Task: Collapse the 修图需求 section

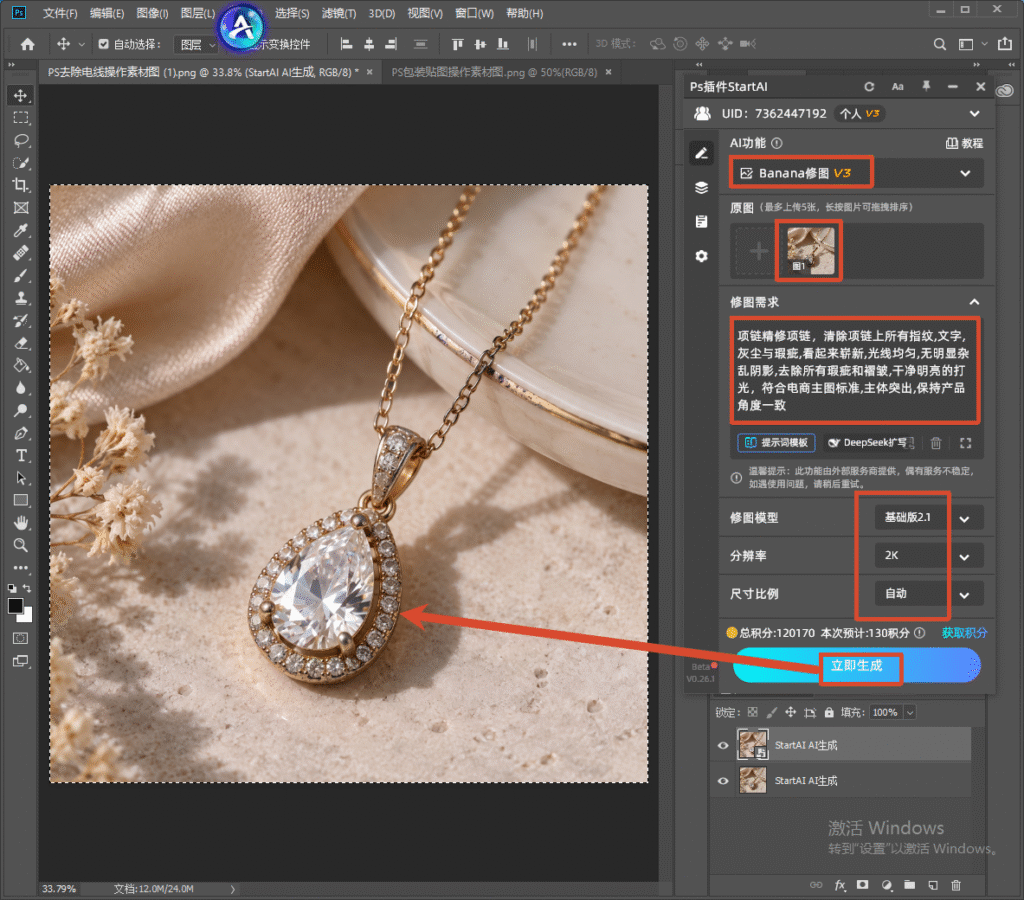Action: [974, 302]
